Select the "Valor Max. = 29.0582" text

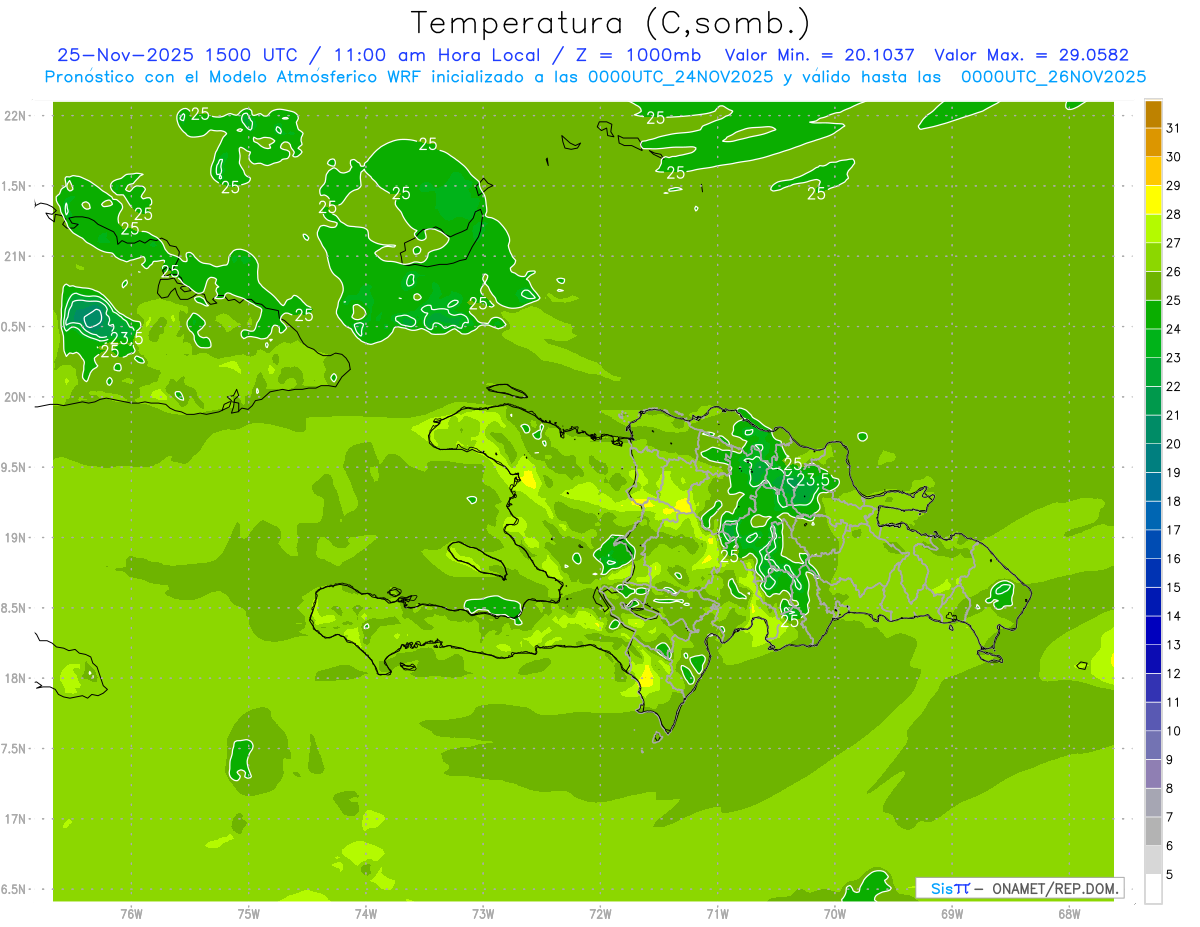coord(1031,55)
